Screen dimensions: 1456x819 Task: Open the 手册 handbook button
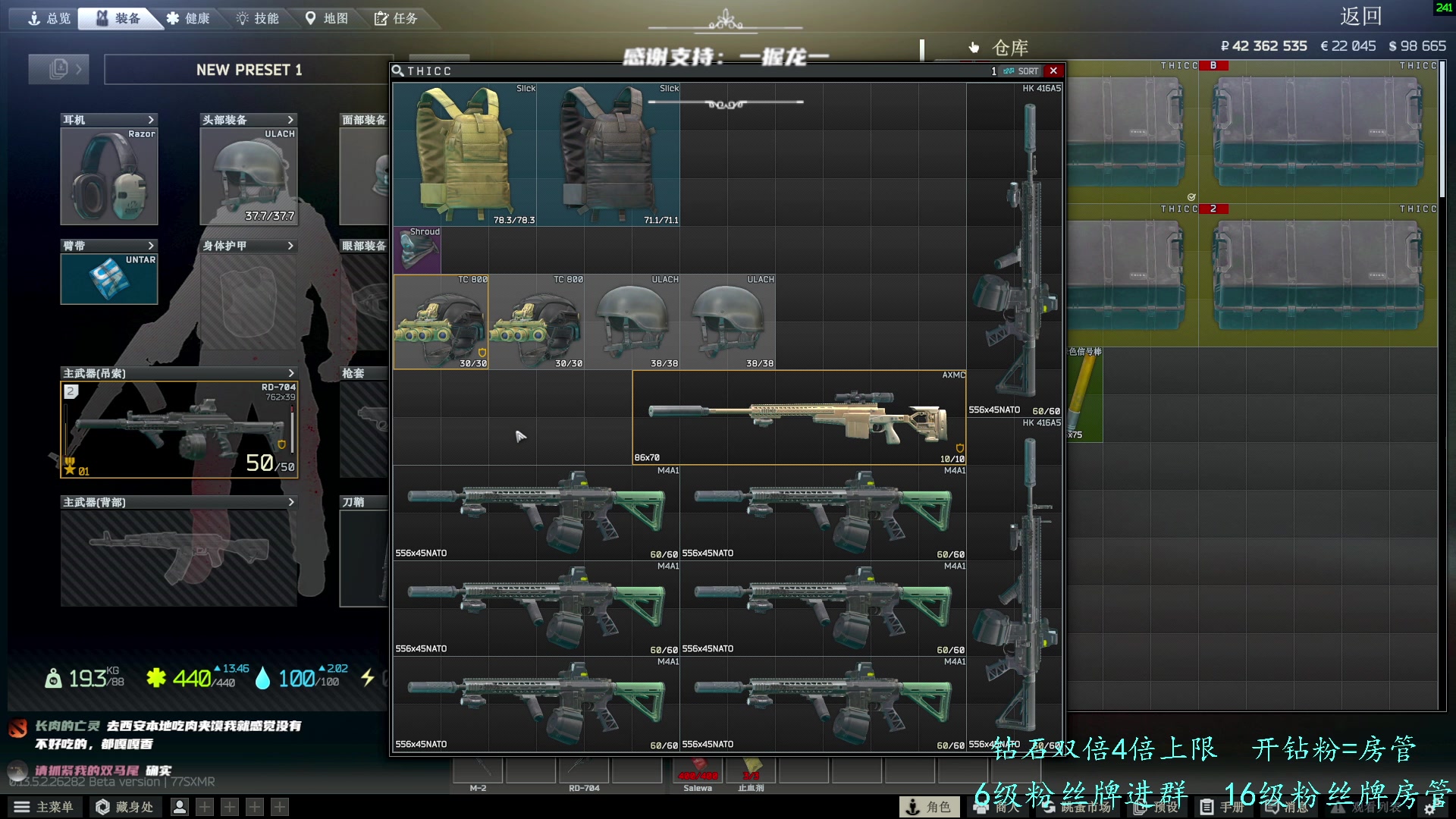click(x=1222, y=807)
